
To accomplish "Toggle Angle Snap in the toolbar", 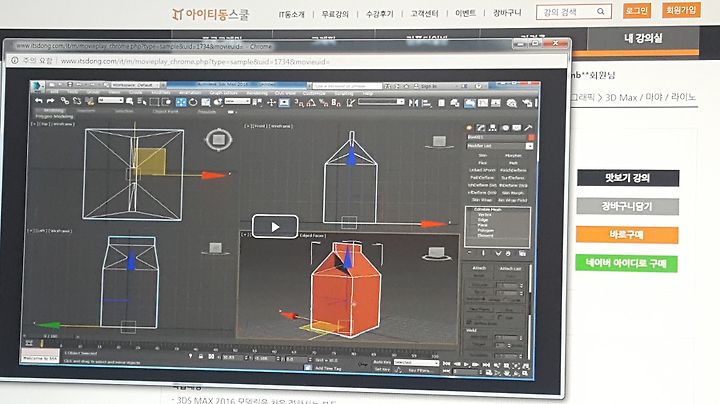I will click(x=311, y=103).
